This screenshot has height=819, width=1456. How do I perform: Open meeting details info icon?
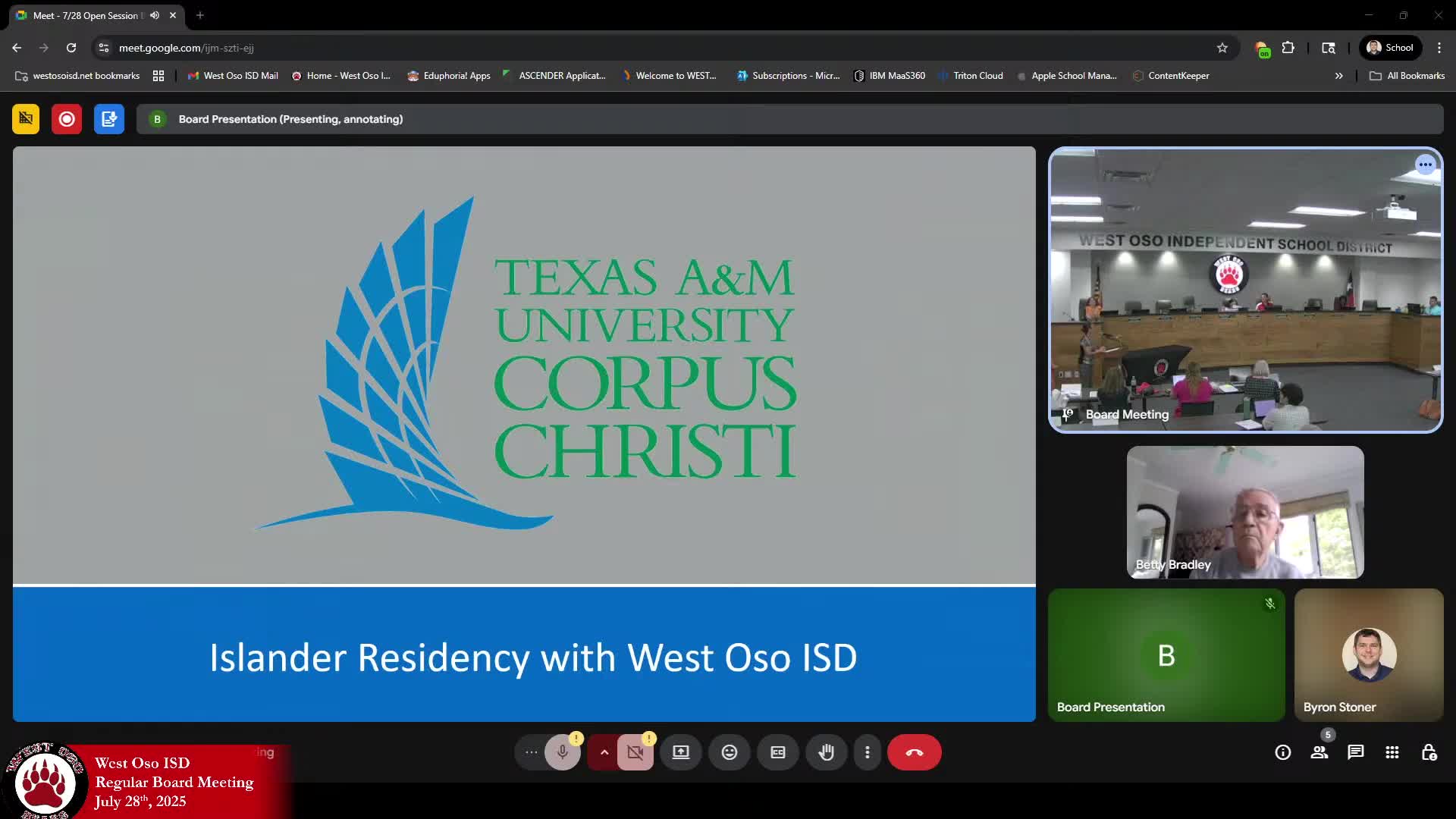click(1283, 752)
